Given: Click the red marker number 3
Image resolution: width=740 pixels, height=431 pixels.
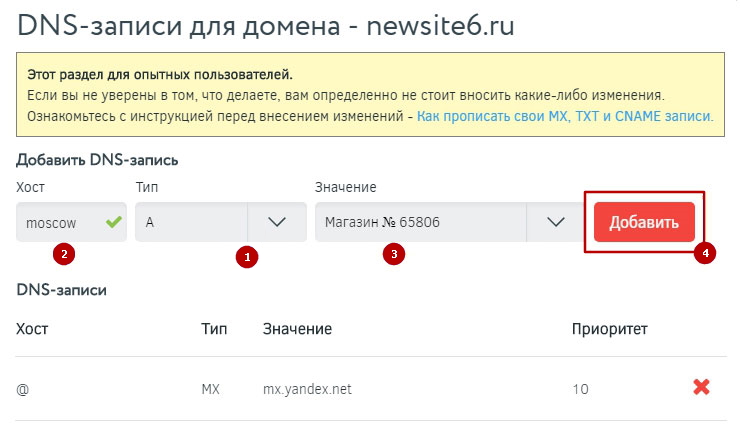Looking at the screenshot, I should click(x=394, y=254).
